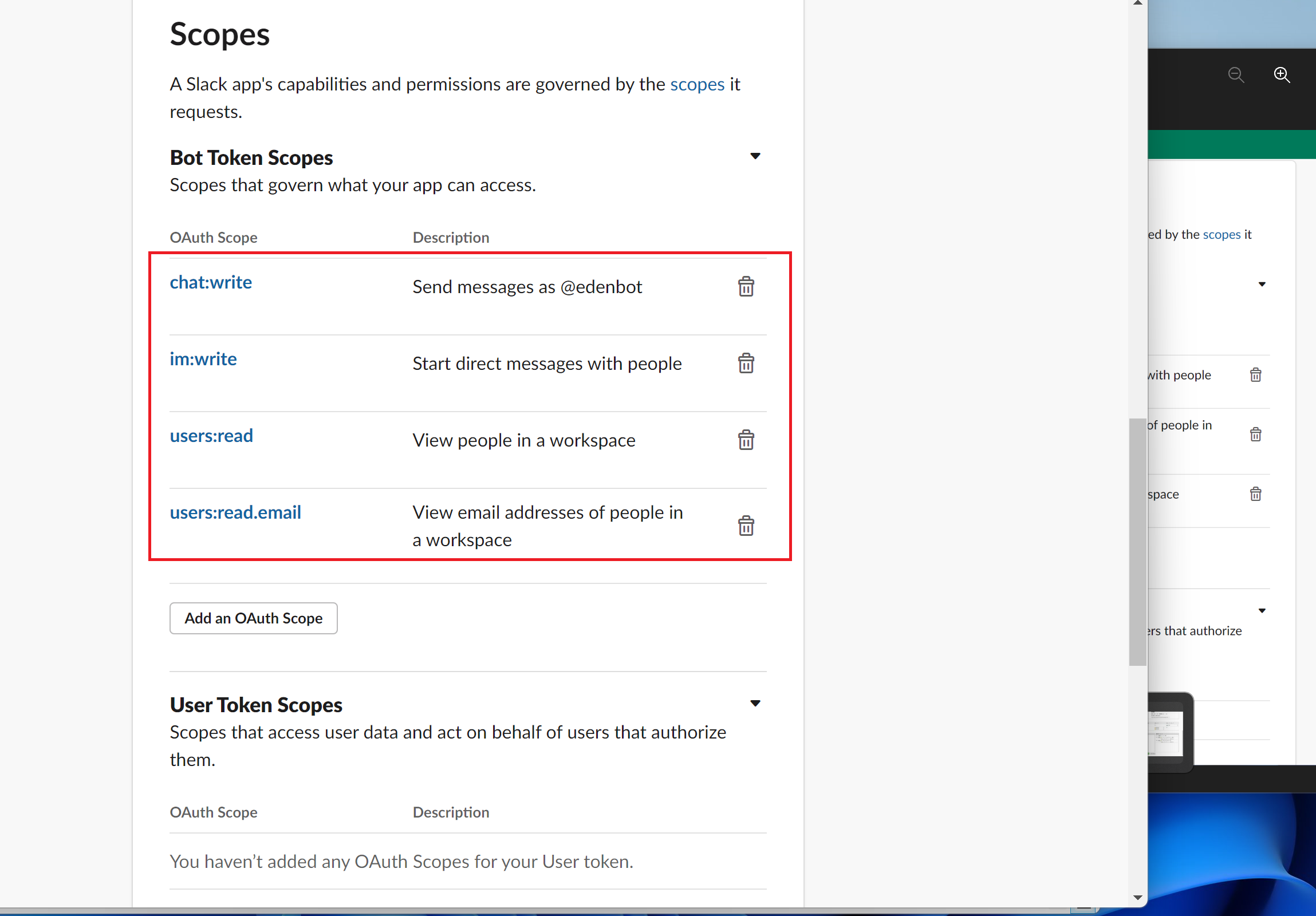Click trash icon beside 'space' in the background window
This screenshot has height=916, width=1316.
click(x=1255, y=494)
